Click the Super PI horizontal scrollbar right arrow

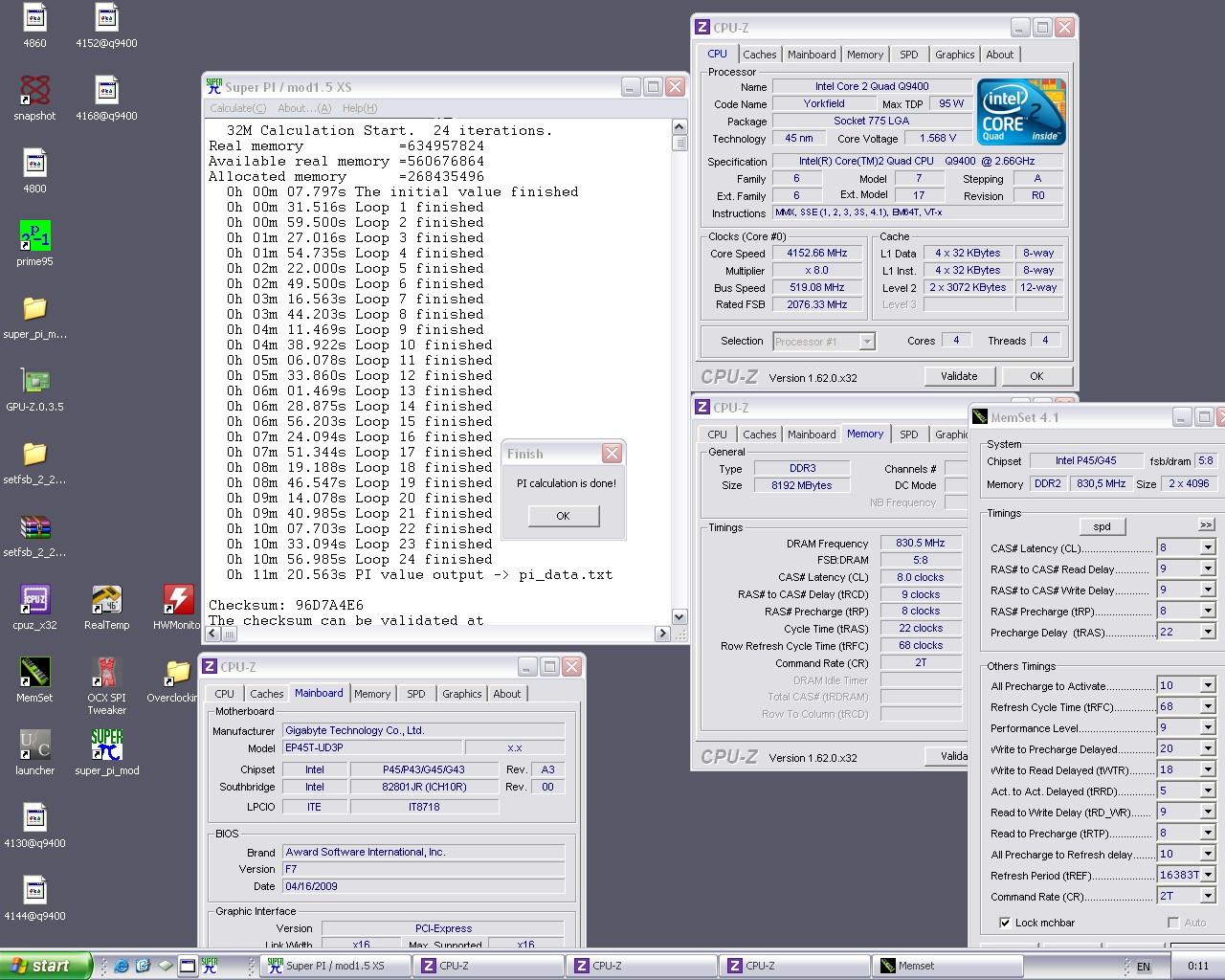(x=662, y=634)
